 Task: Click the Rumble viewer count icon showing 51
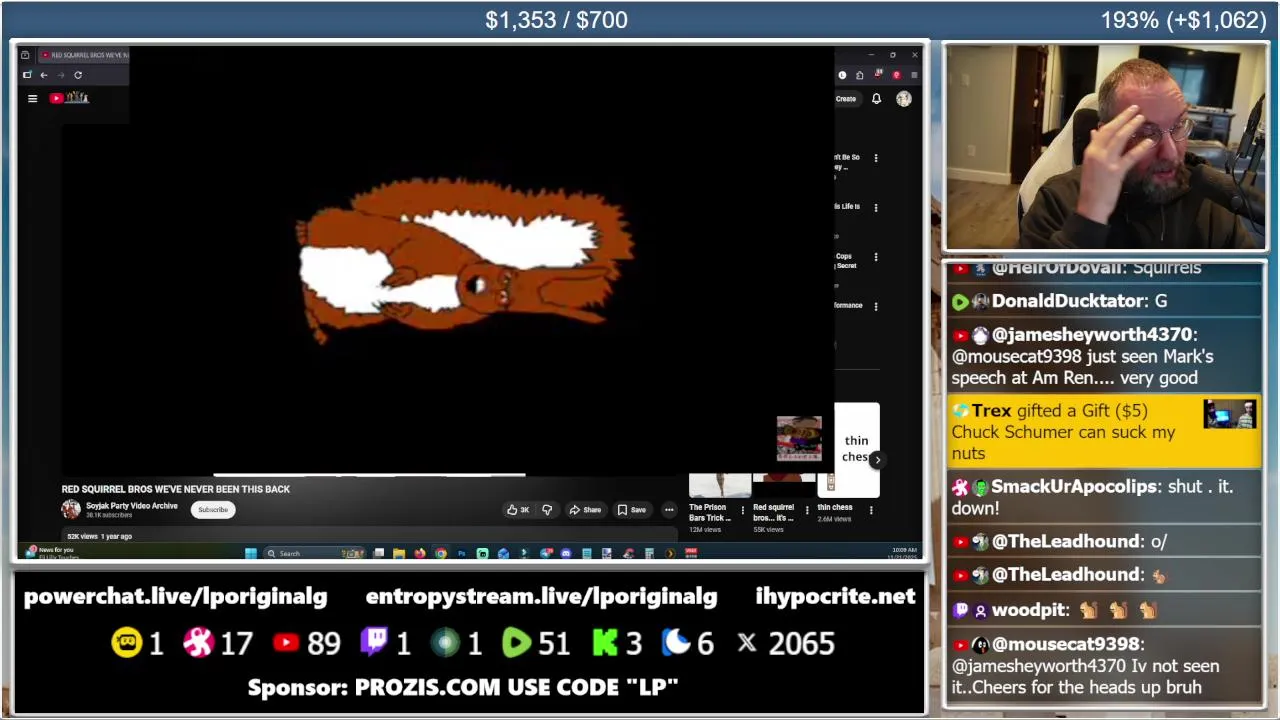516,643
